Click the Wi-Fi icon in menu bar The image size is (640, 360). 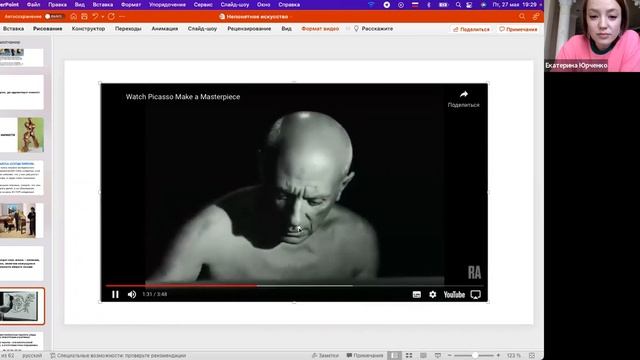pos(371,5)
